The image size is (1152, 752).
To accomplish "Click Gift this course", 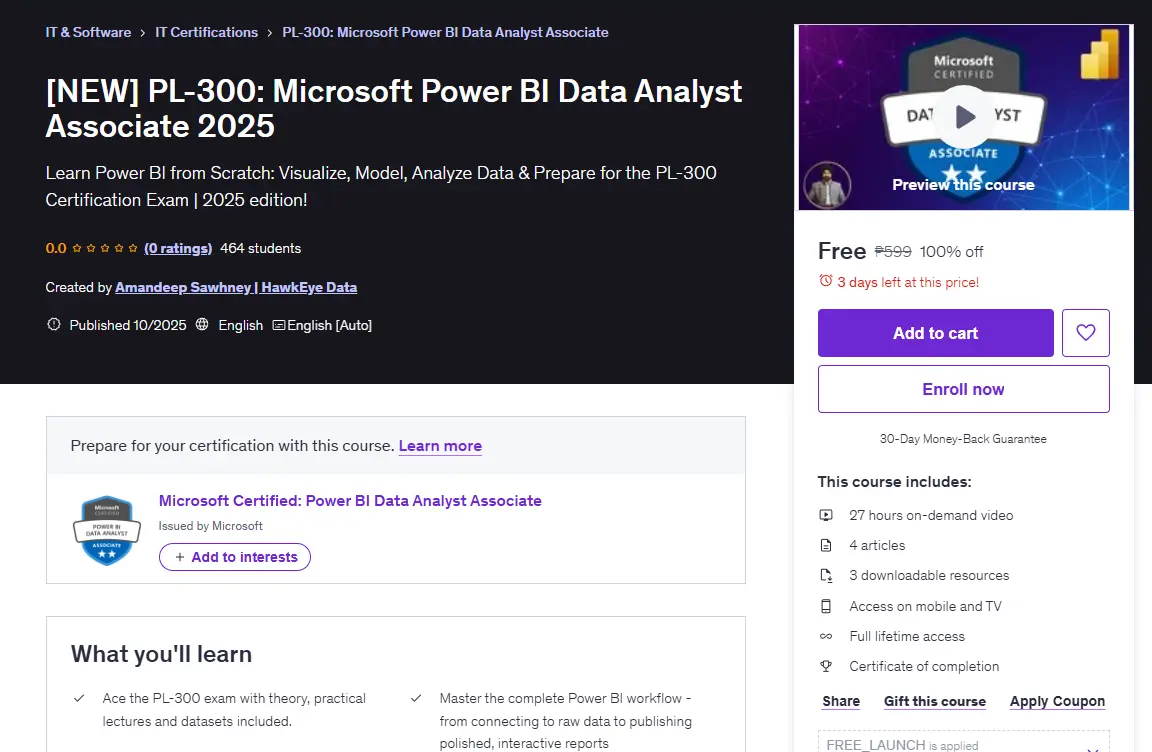I will pos(935,701).
